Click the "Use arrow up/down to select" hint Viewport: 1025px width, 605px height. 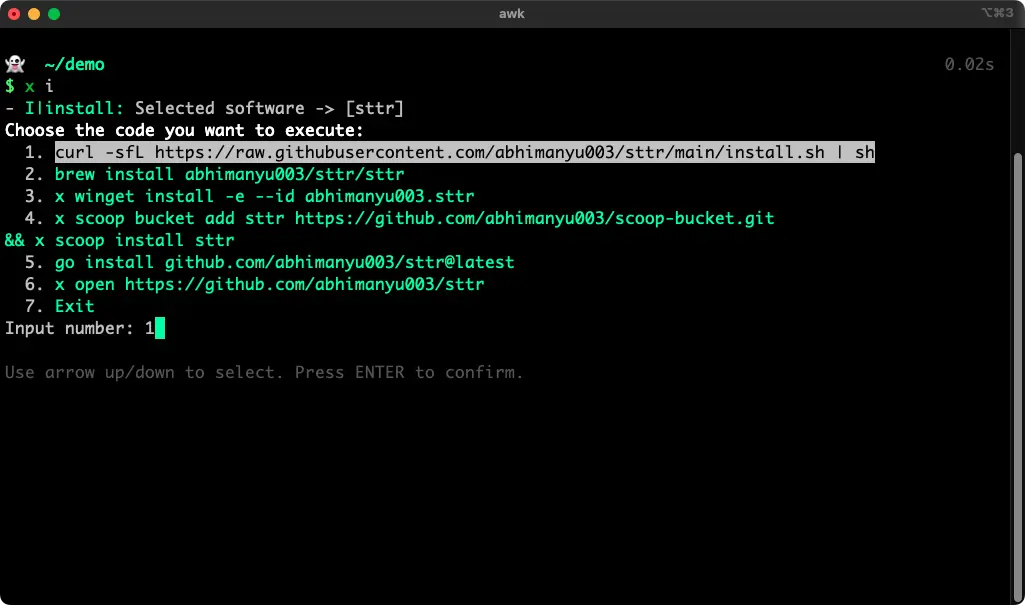point(264,372)
